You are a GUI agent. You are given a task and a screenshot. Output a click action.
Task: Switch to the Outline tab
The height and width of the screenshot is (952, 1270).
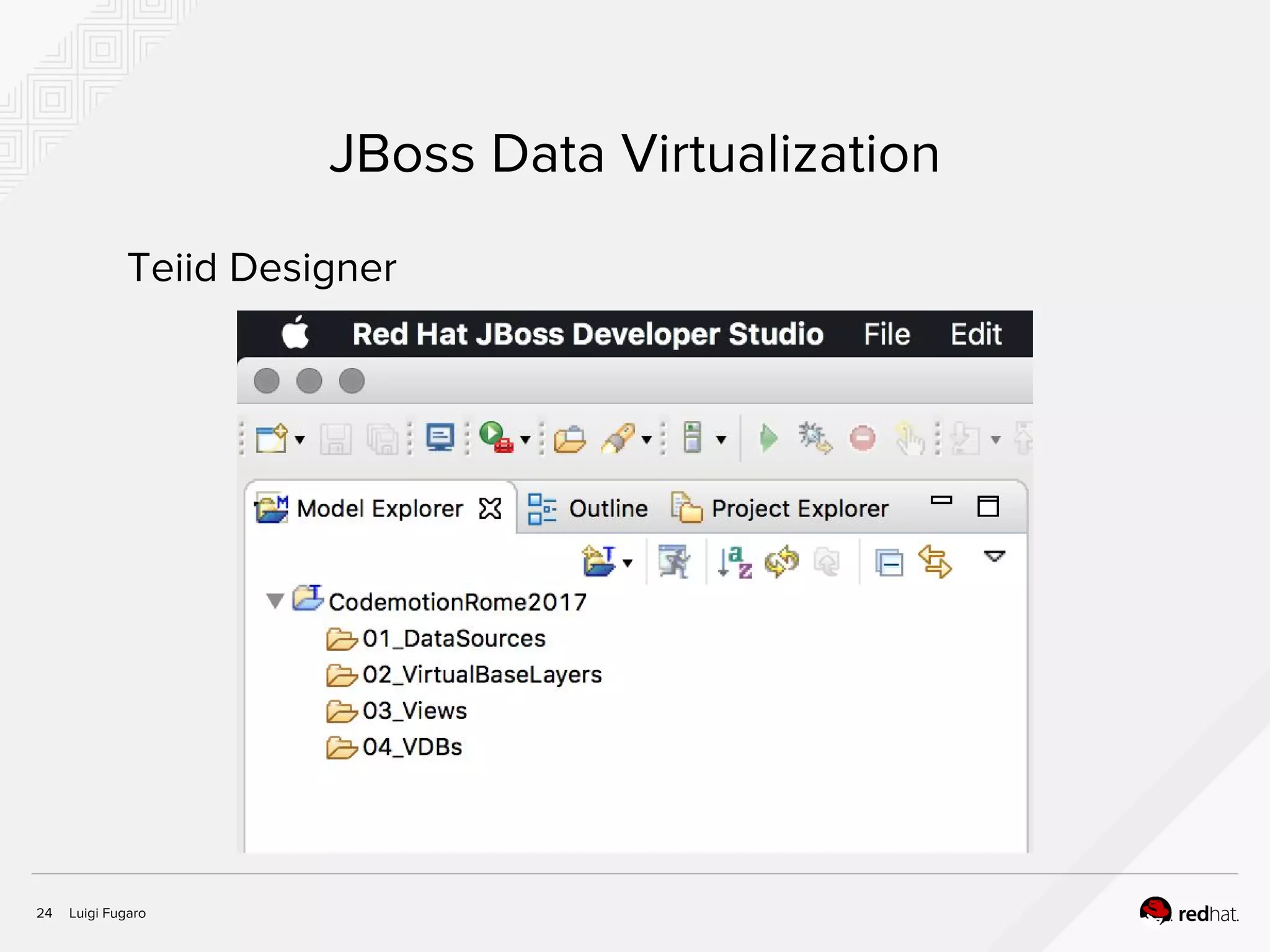(588, 509)
